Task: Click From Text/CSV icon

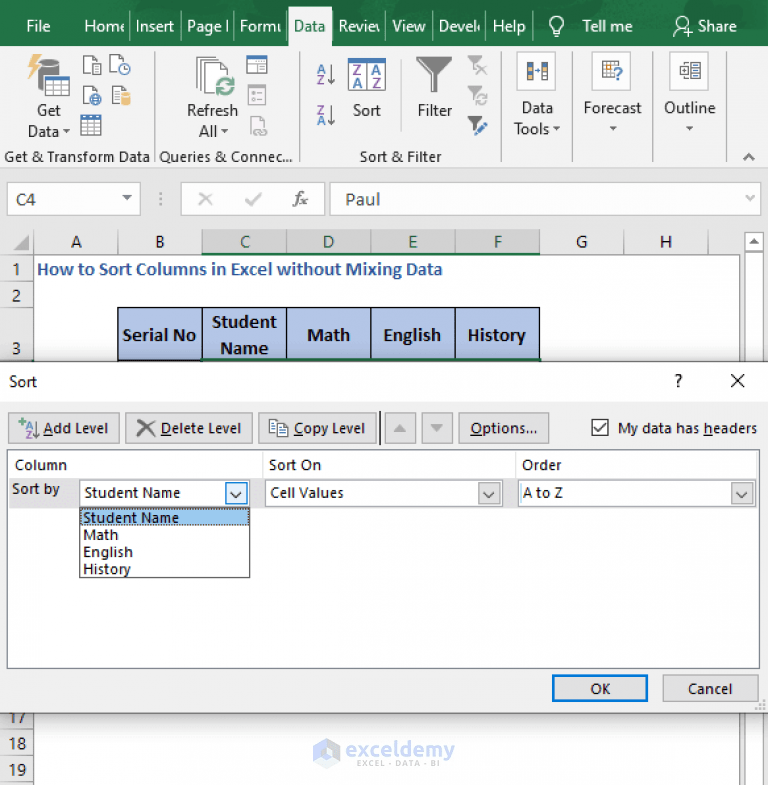Action: [x=92, y=65]
